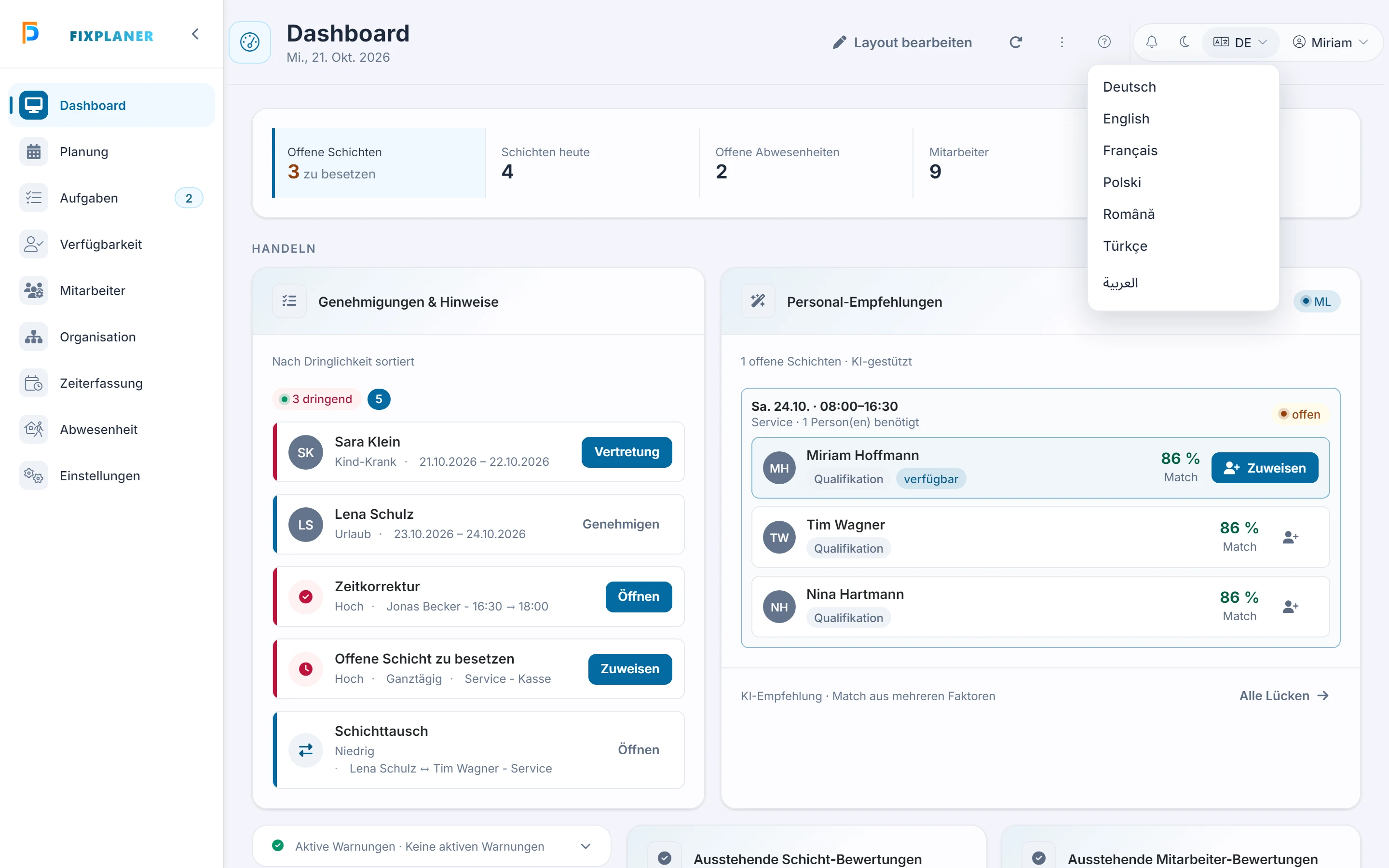Toggle dark mode moon icon
This screenshot has height=868, width=1389.
tap(1184, 42)
